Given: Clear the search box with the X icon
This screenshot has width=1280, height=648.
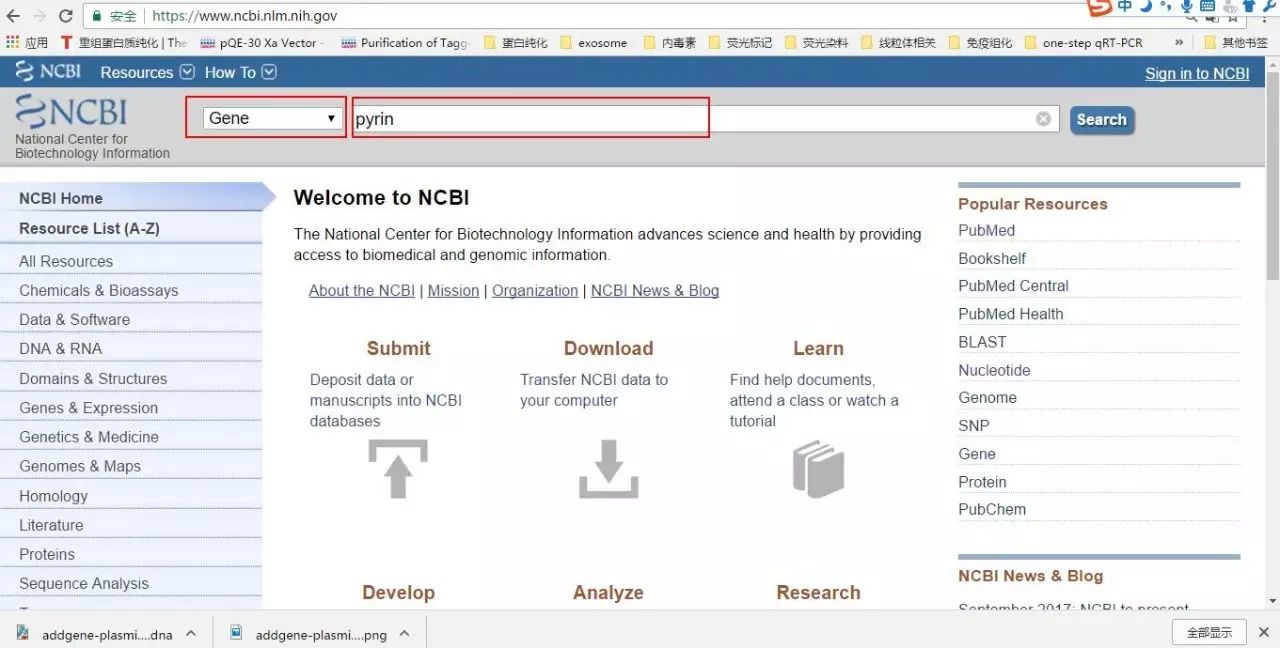Looking at the screenshot, I should [1043, 119].
